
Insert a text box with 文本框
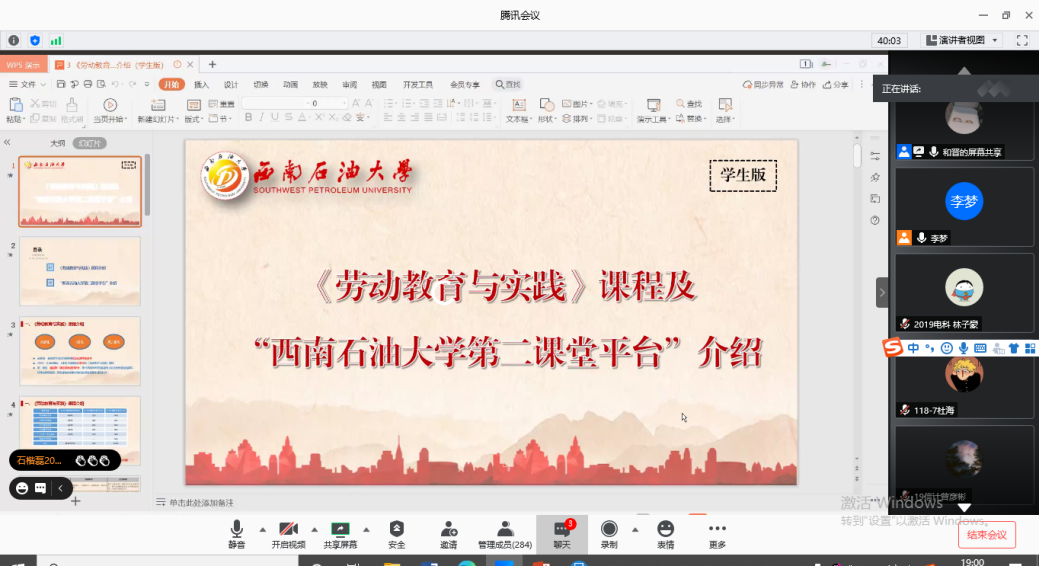(x=519, y=111)
